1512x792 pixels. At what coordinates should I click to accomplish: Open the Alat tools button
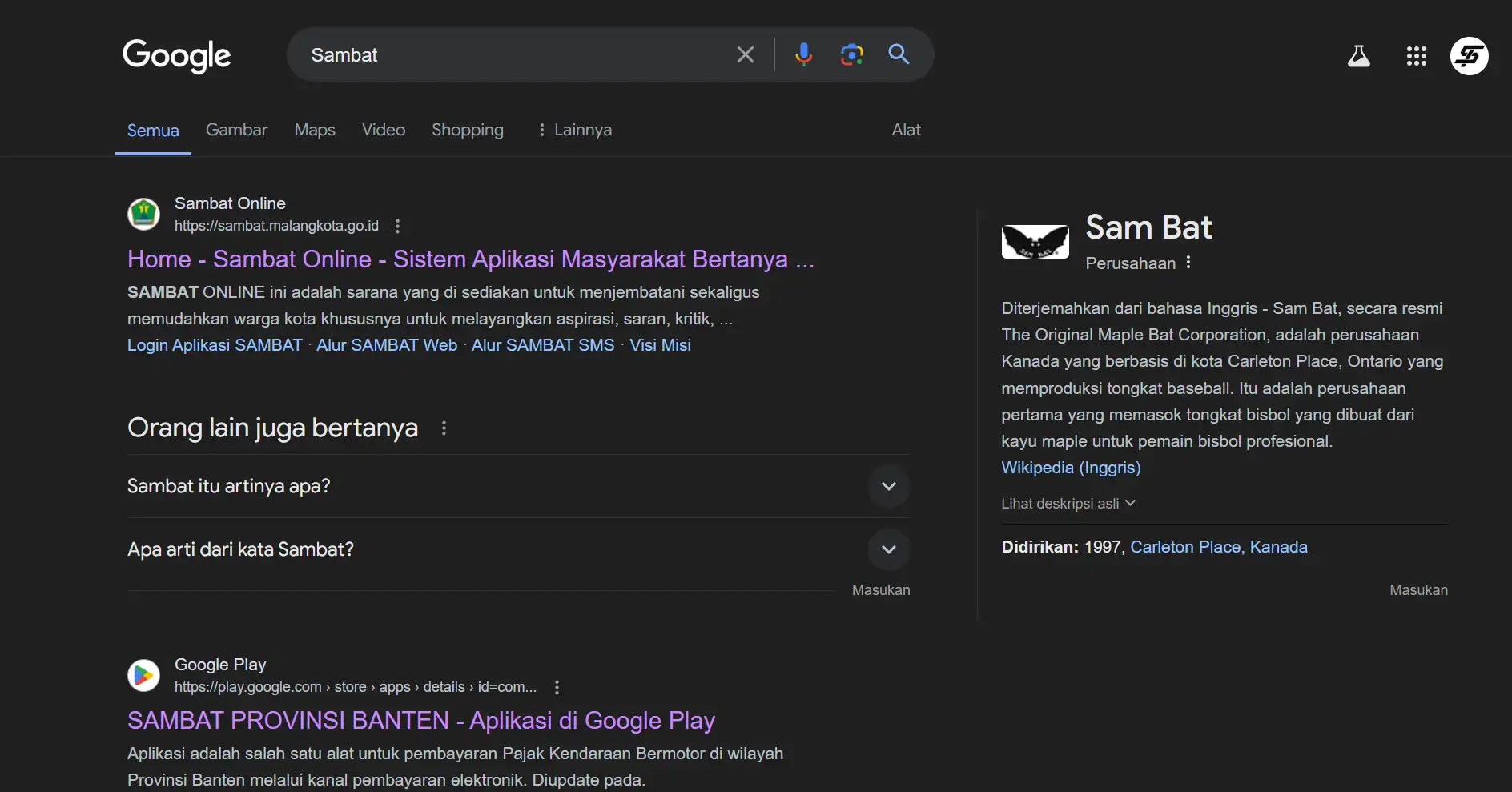907,130
